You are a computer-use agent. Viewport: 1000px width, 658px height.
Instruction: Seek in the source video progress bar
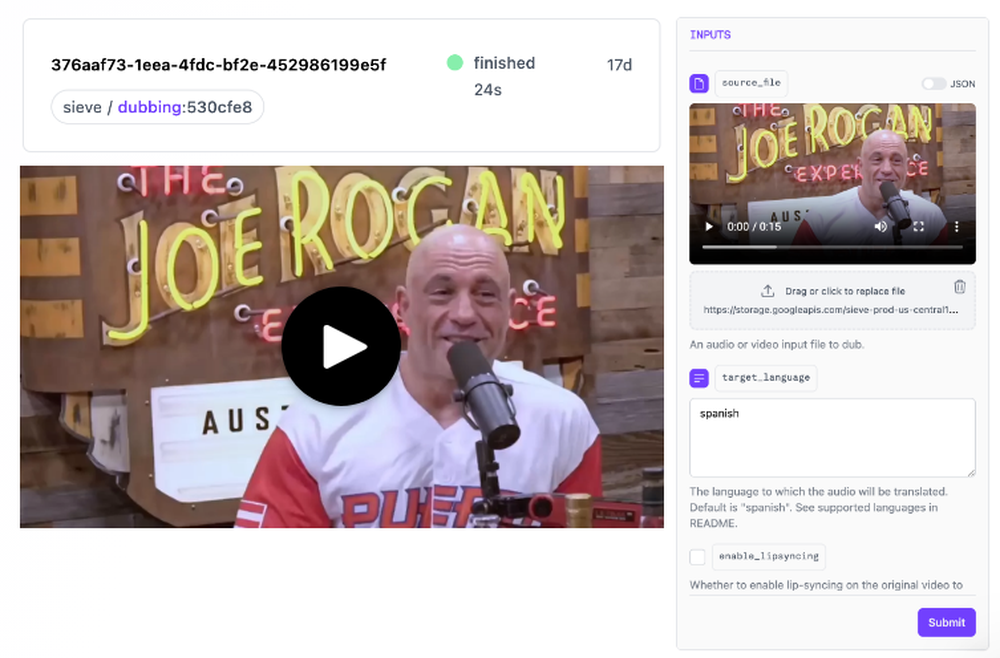[x=832, y=247]
